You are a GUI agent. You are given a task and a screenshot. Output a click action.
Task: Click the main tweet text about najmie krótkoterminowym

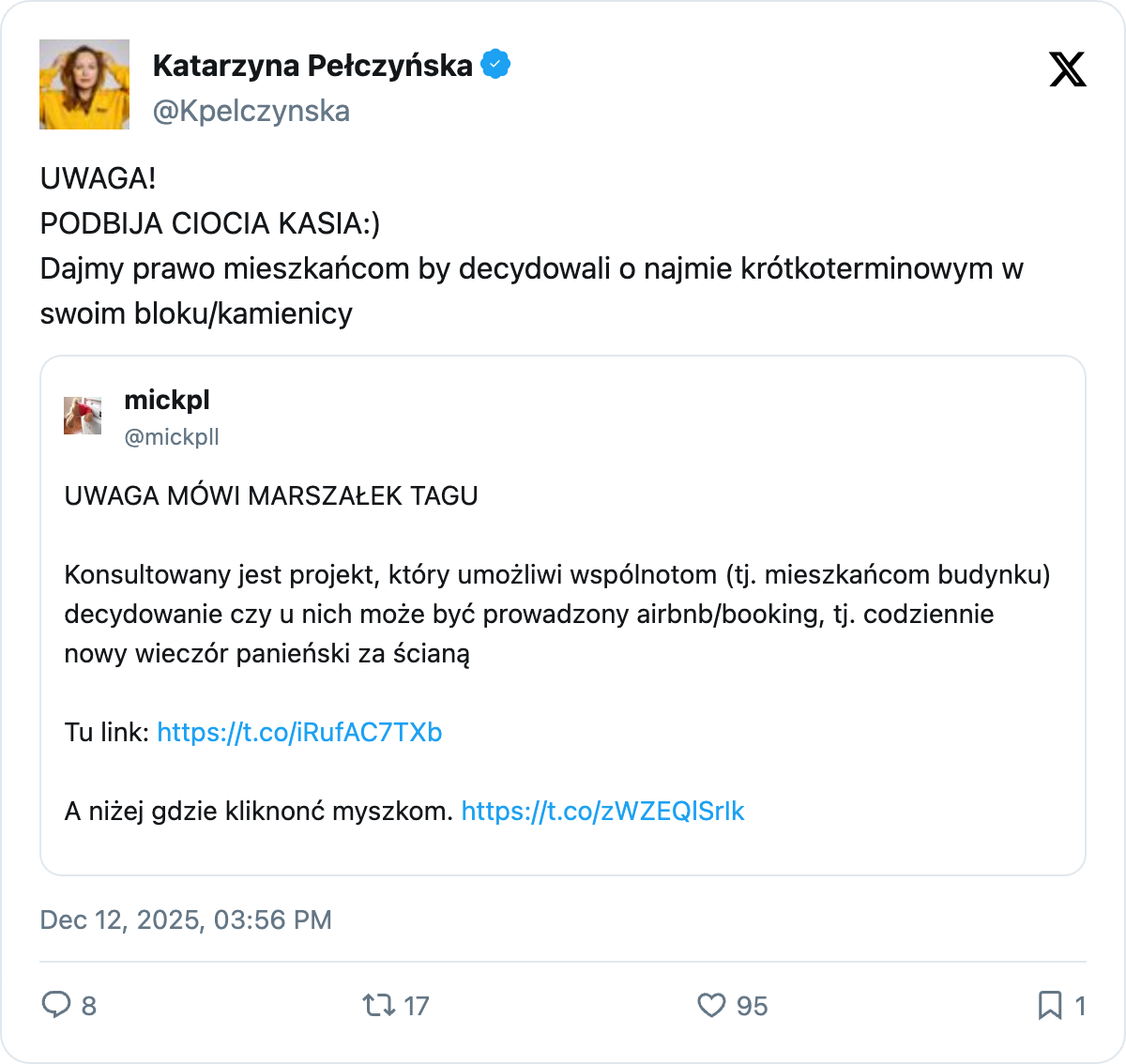[531, 268]
